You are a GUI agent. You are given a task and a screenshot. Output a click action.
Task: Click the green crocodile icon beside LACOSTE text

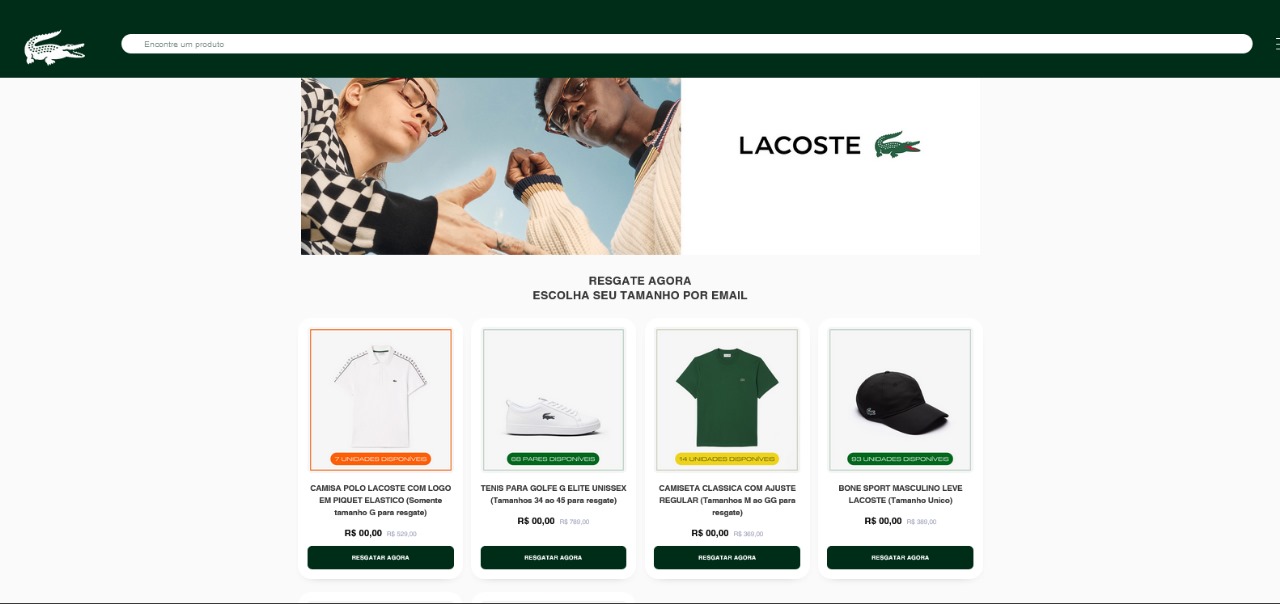click(x=897, y=145)
